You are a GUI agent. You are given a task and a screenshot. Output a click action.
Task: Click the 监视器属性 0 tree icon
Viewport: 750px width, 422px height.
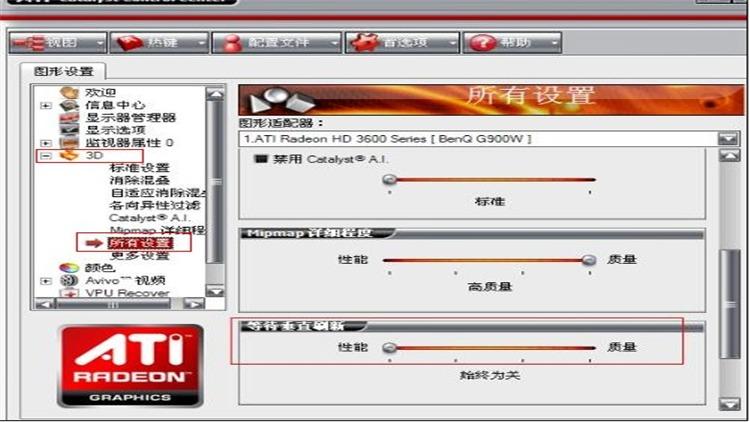pyautogui.click(x=69, y=143)
